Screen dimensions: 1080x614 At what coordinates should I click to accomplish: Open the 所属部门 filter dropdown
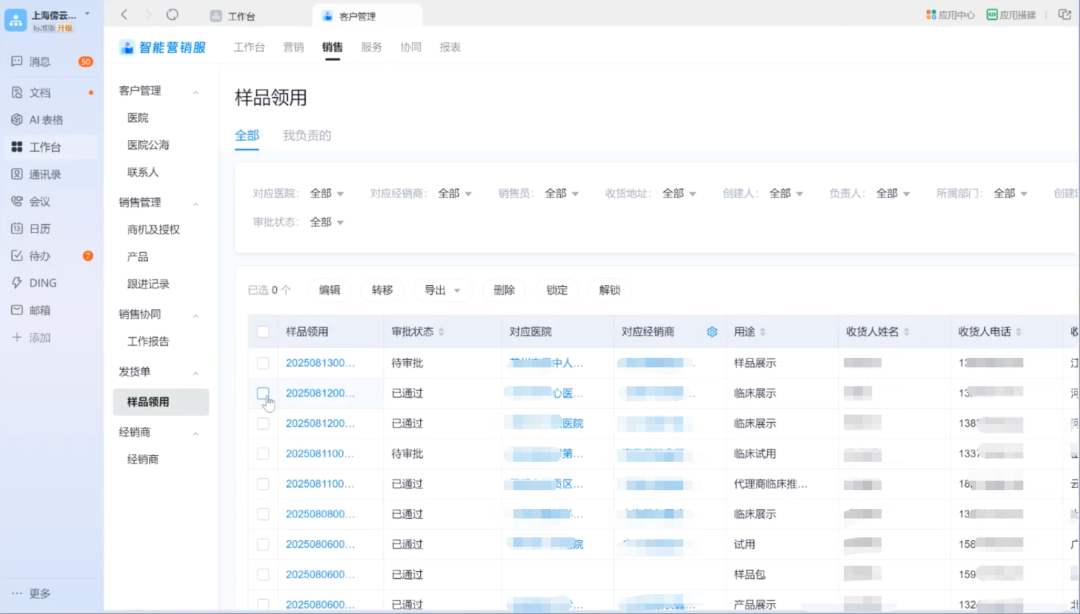[x=1010, y=193]
